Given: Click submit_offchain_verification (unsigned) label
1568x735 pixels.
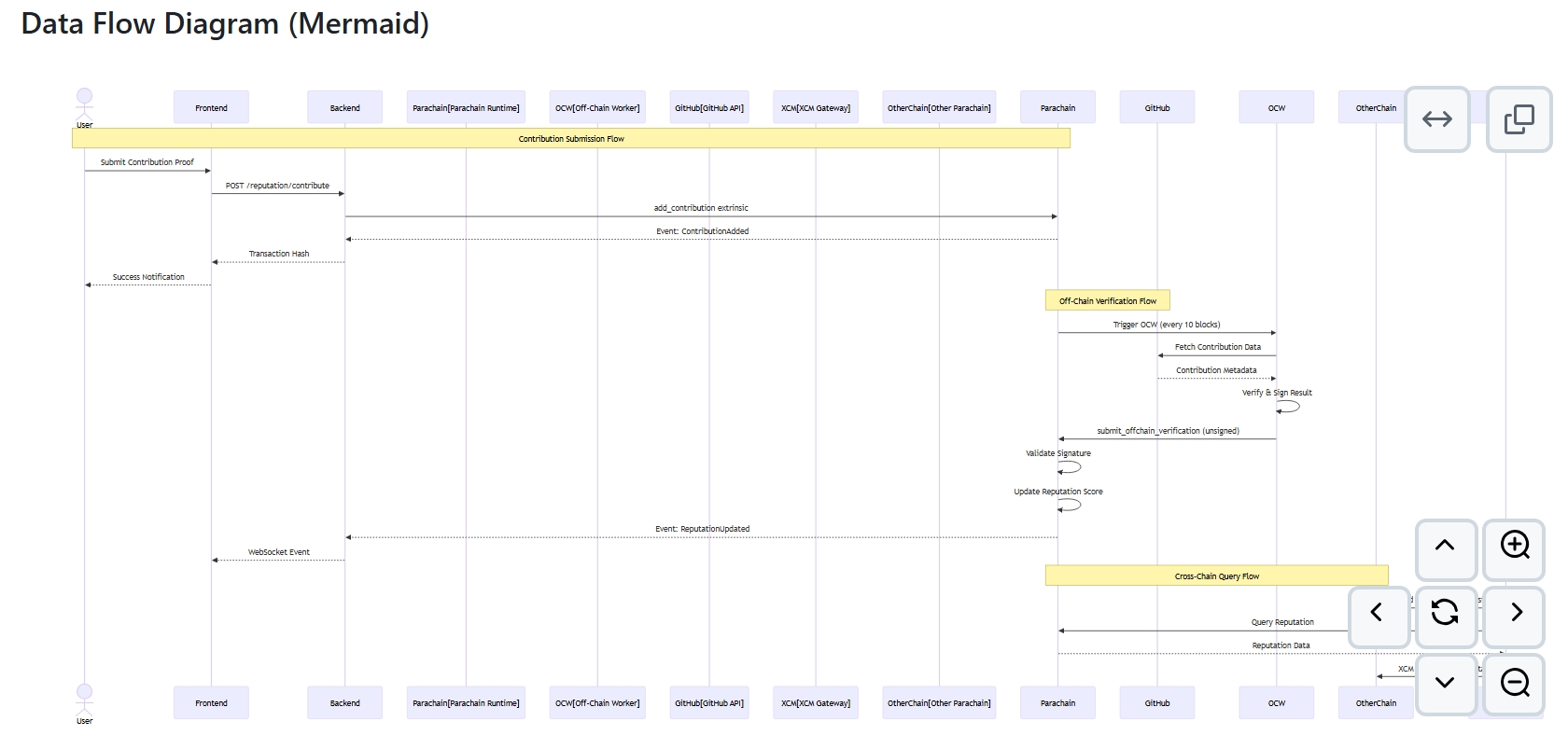Looking at the screenshot, I should point(1168,431).
